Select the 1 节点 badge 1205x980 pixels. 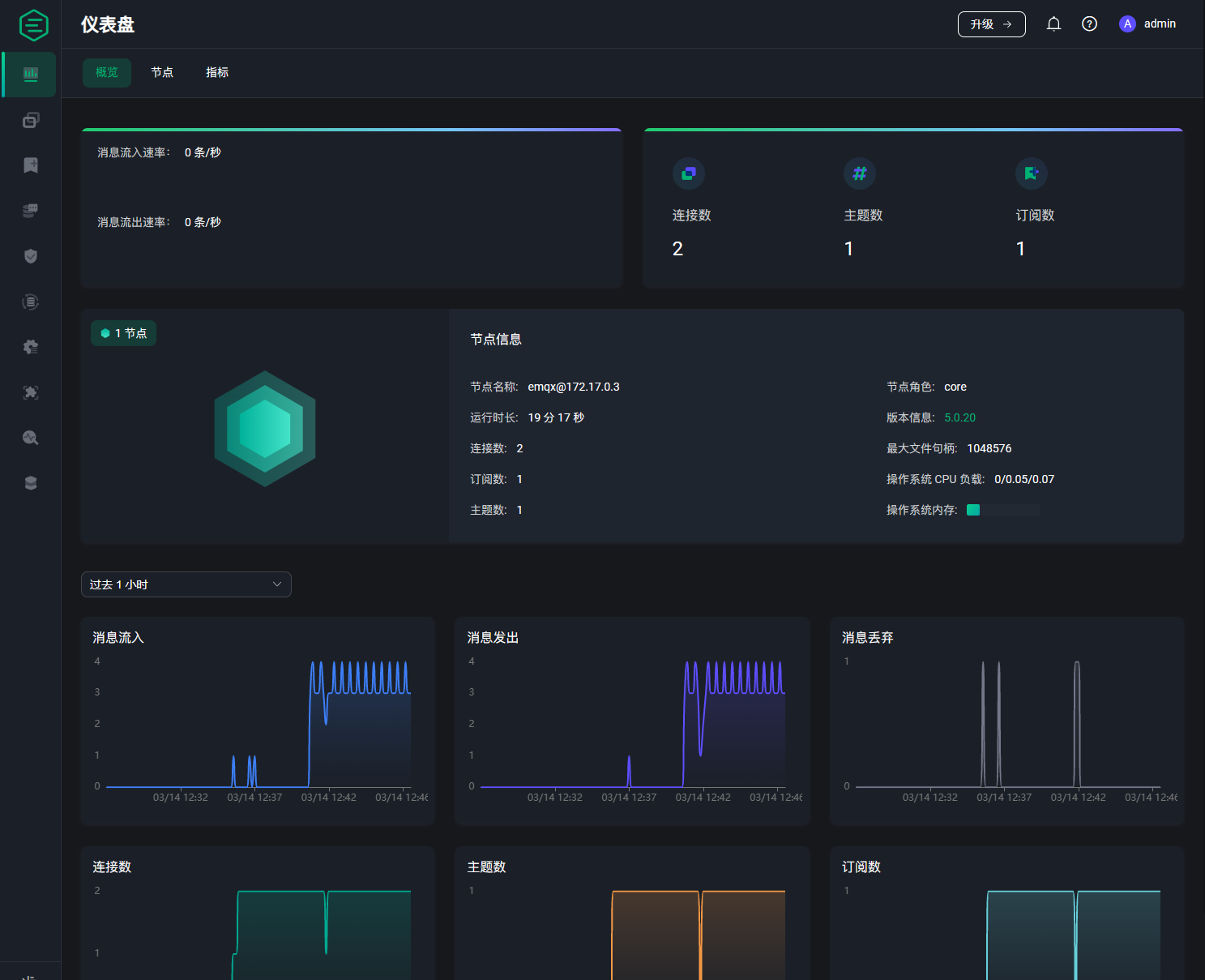124,333
